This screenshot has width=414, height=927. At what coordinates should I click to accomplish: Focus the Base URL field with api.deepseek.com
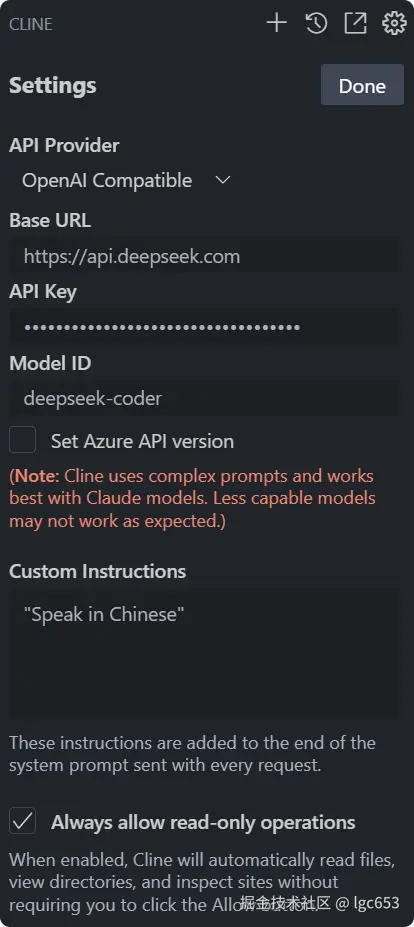pyautogui.click(x=204, y=256)
